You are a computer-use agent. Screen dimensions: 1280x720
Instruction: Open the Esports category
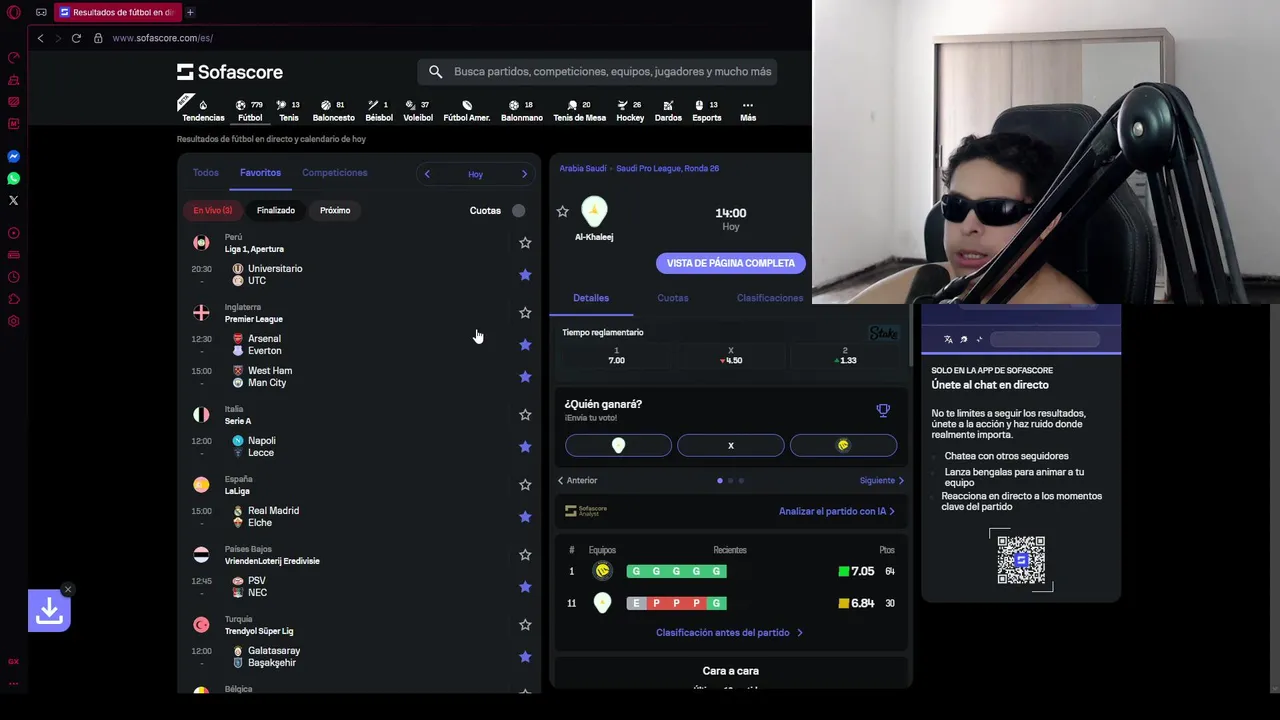[x=707, y=110]
